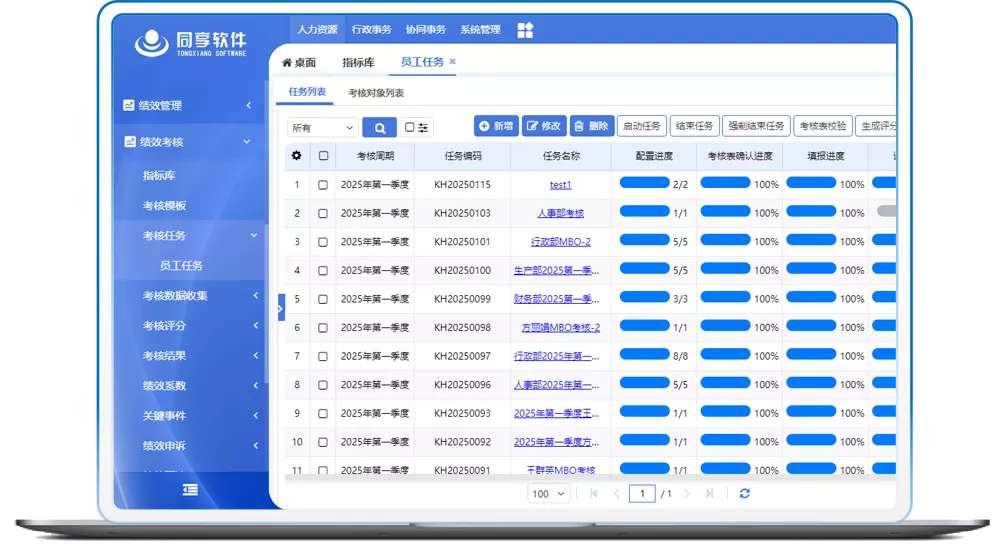Open the test1 task link
The height and width of the screenshot is (546, 1000).
pyautogui.click(x=561, y=185)
